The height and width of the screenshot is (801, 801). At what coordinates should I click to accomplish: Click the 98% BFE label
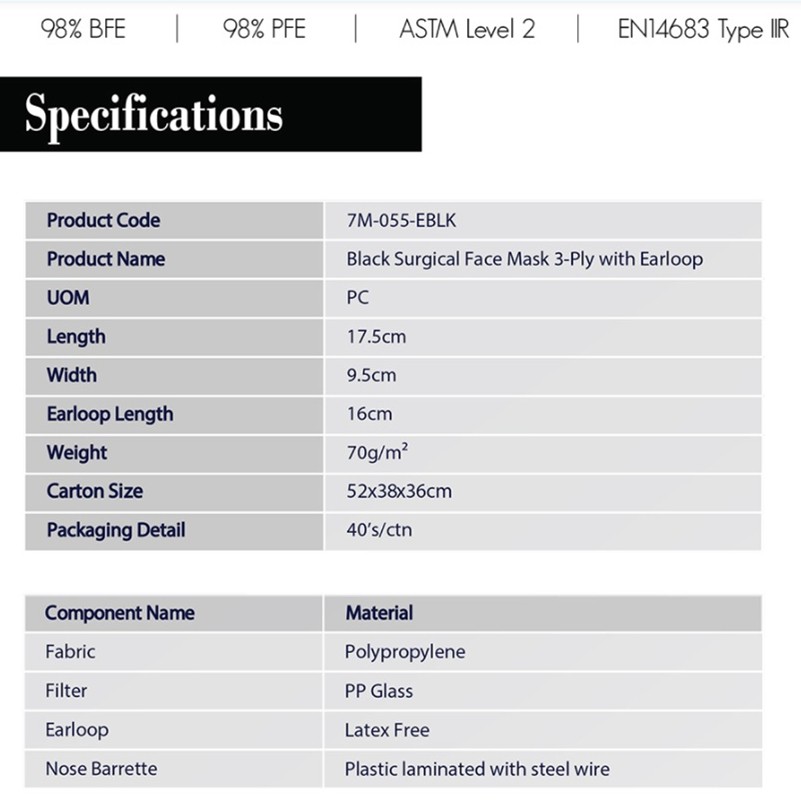[x=83, y=29]
